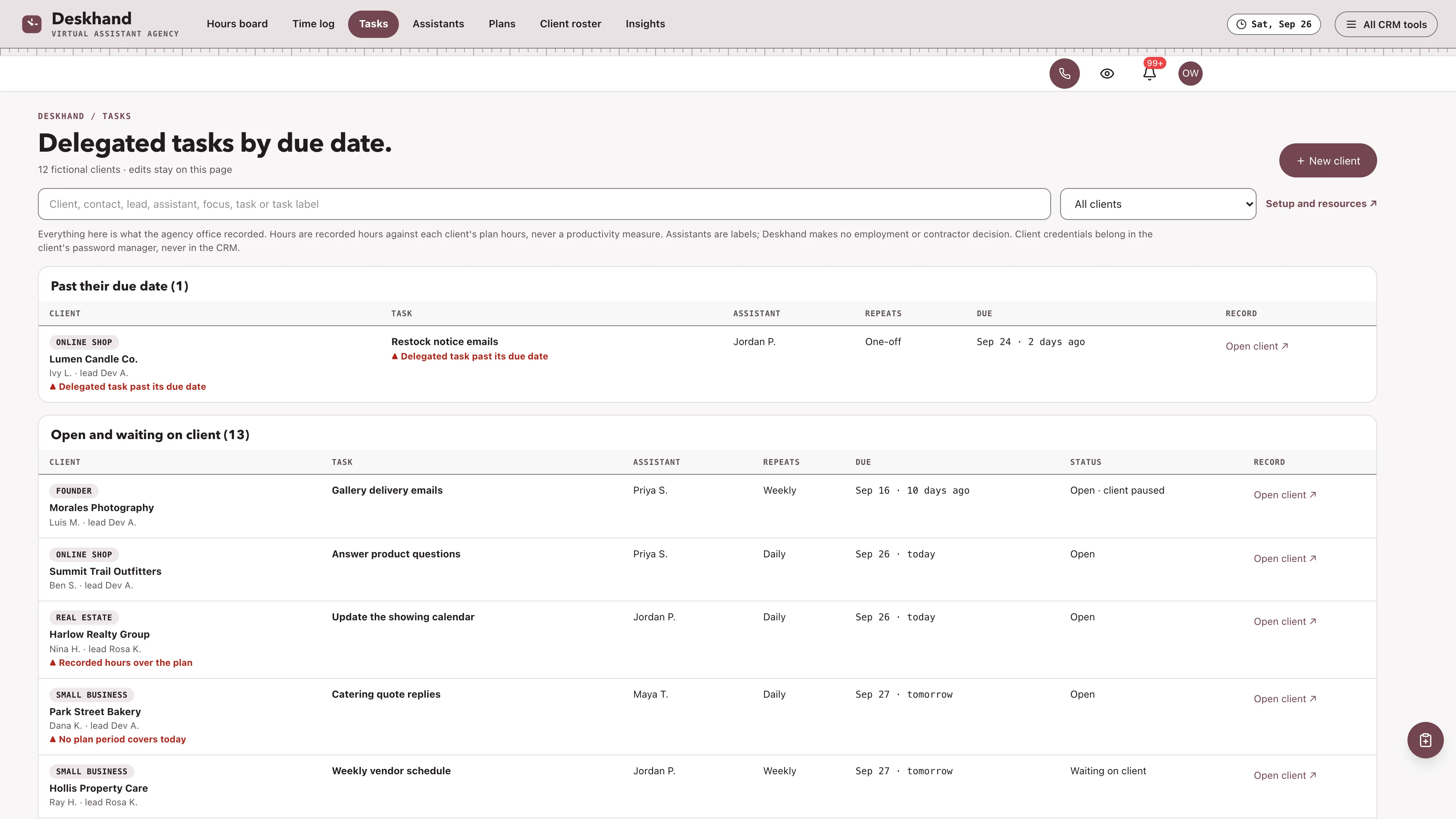1456x819 pixels.
Task: Click Recorded hours over the plan warning
Action: pyautogui.click(x=121, y=662)
